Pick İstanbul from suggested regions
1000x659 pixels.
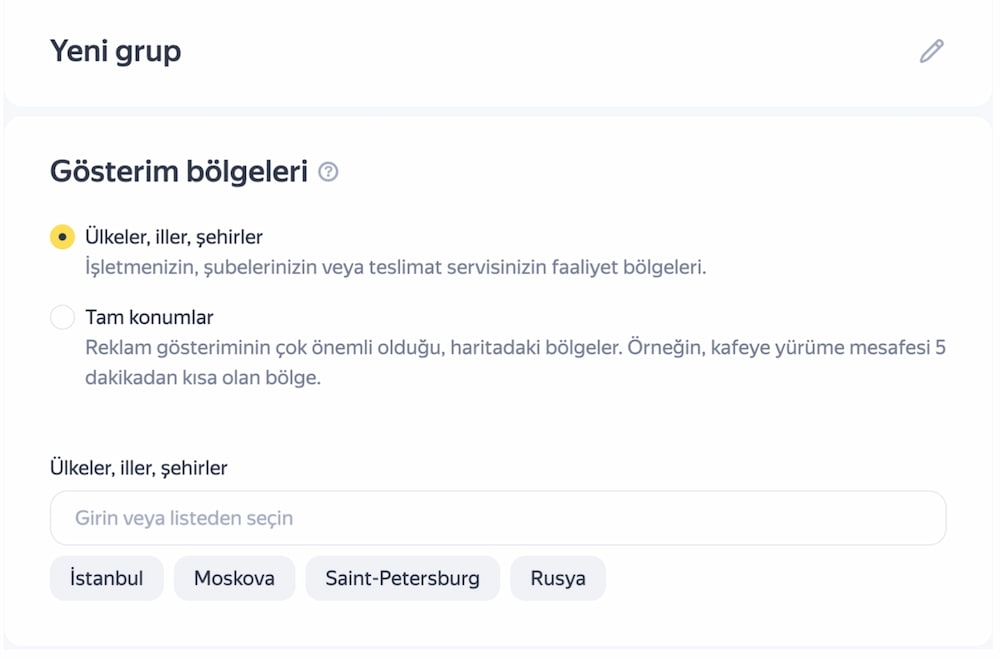[106, 577]
